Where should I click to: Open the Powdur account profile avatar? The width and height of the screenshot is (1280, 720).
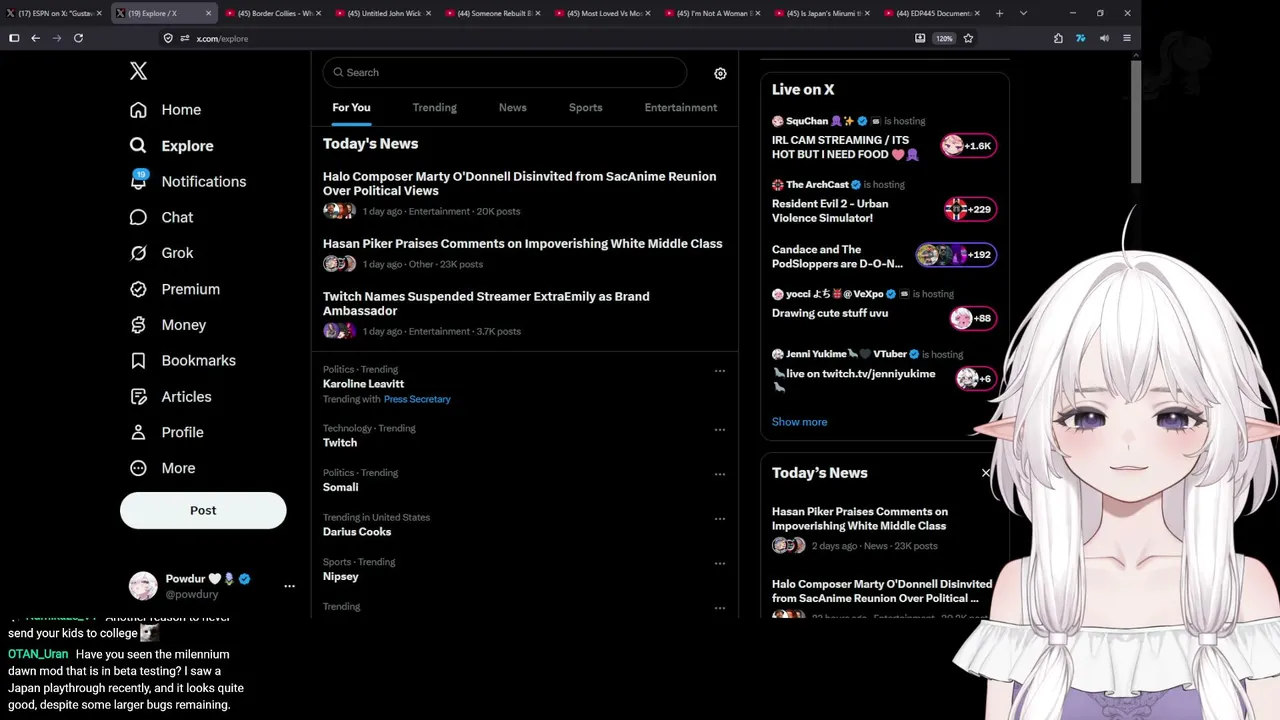click(x=143, y=586)
